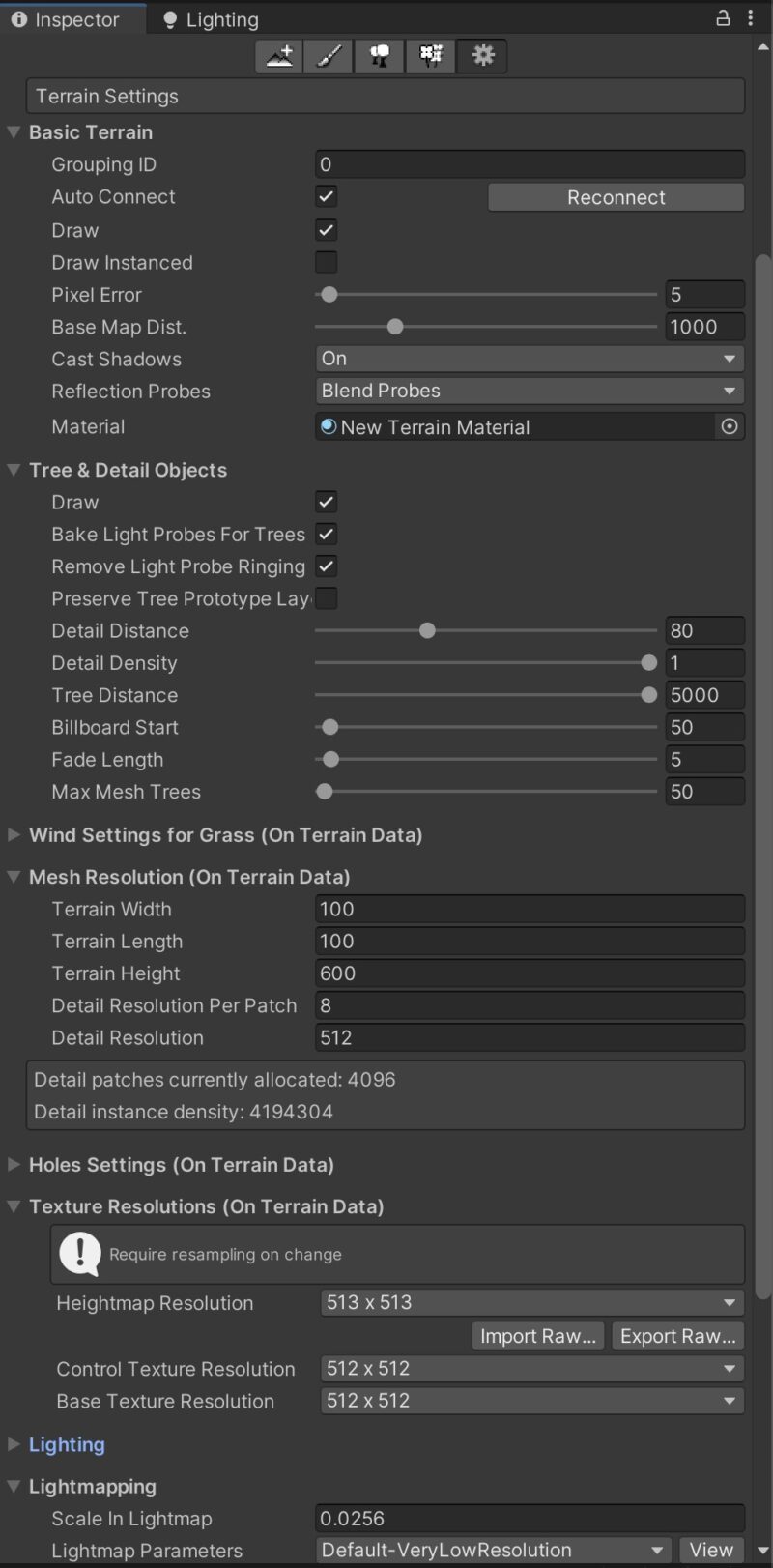Click the Grouping ID input field
This screenshot has height=1568, width=773.
[x=530, y=164]
